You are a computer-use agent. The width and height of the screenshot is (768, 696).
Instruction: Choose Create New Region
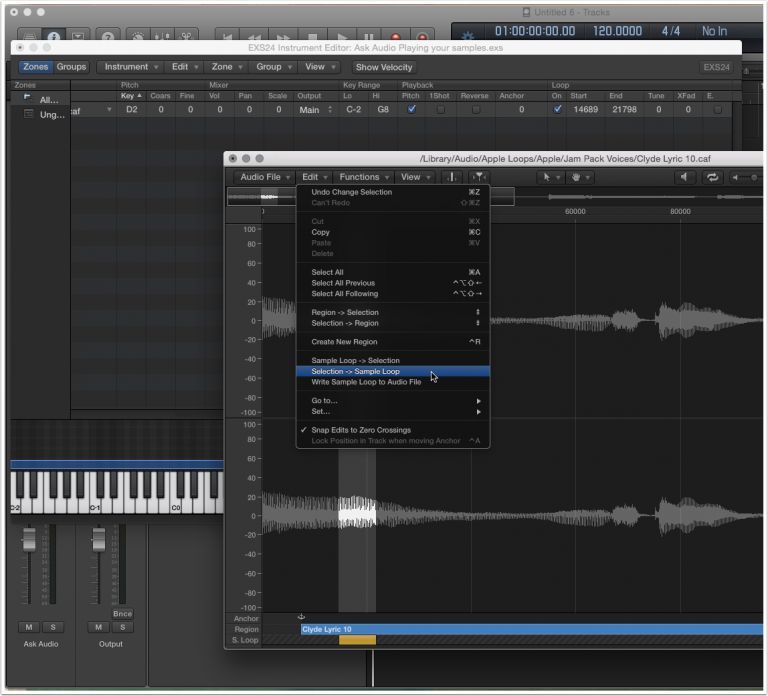click(x=393, y=342)
